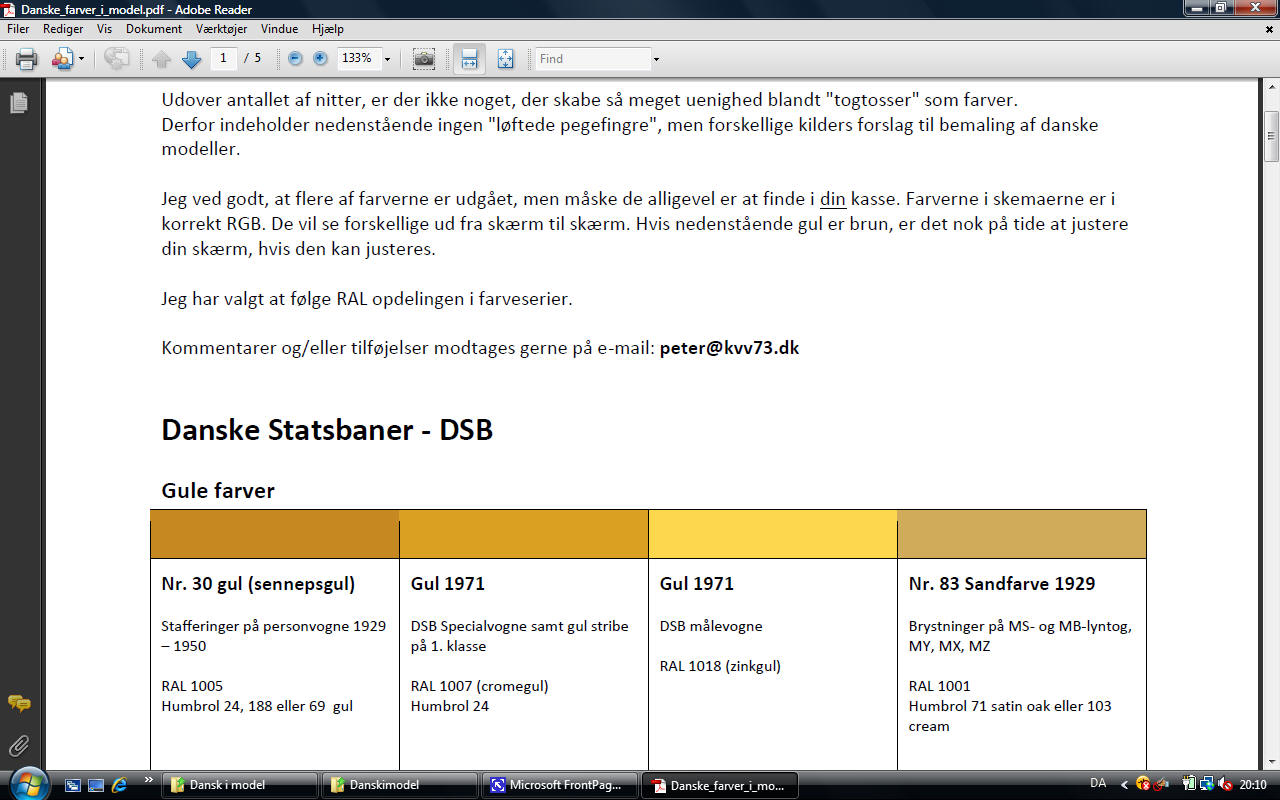Image resolution: width=1280 pixels, height=800 pixels.
Task: Click the scrollbar up arrow
Action: pyautogui.click(x=1271, y=88)
